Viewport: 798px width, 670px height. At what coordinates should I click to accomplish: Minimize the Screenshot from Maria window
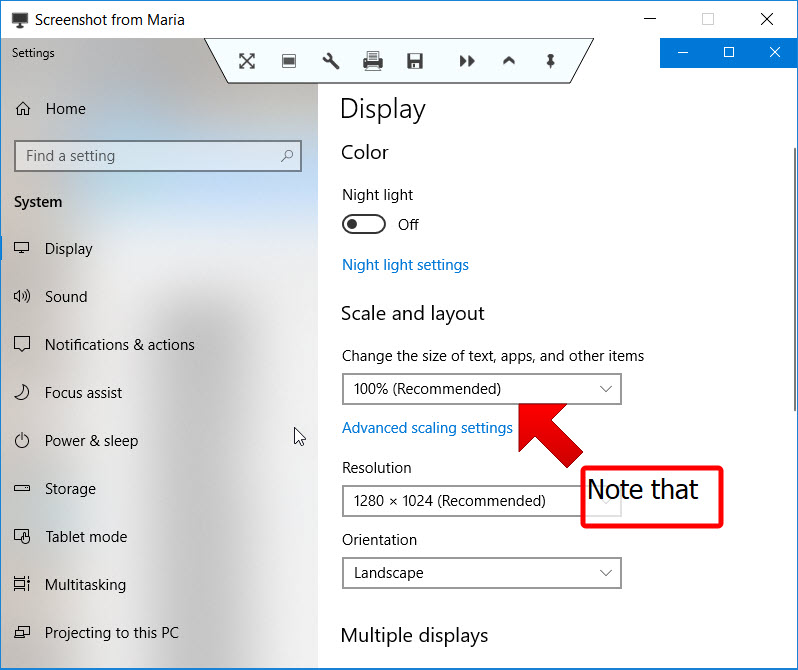pyautogui.click(x=650, y=19)
